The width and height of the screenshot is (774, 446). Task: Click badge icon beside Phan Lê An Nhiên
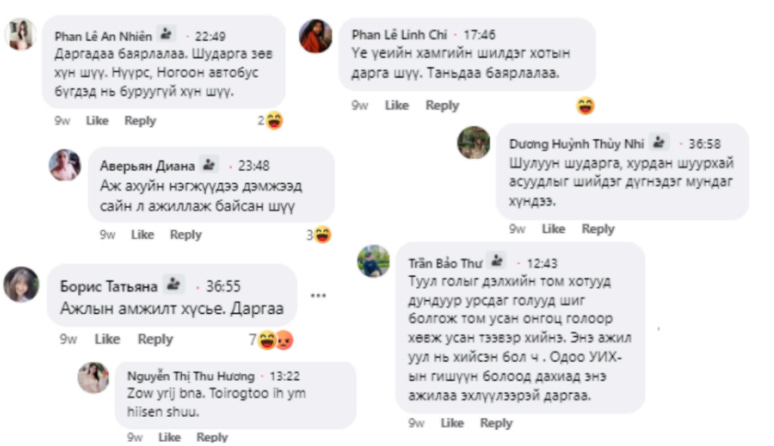click(167, 34)
